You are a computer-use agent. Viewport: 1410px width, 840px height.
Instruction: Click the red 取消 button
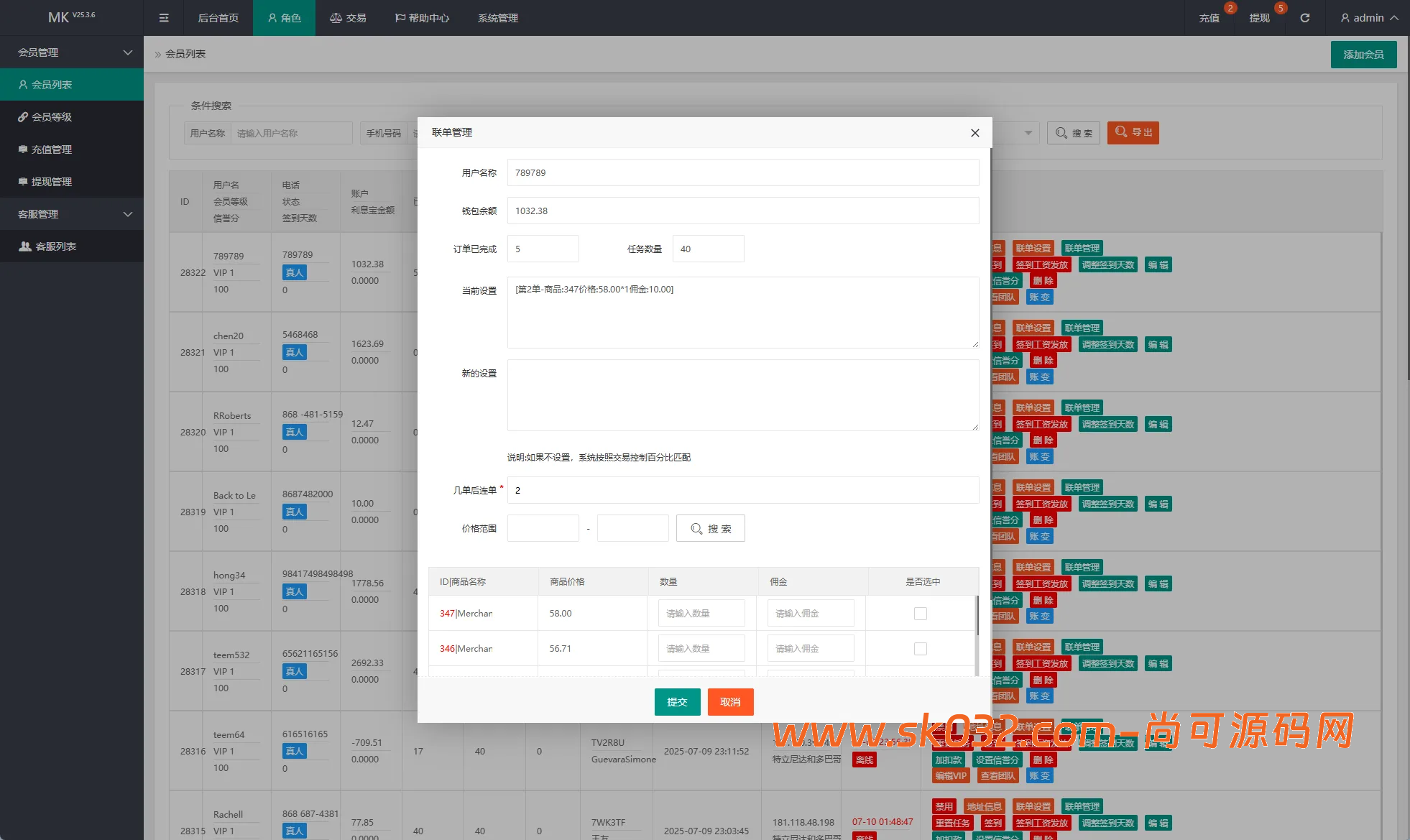(730, 702)
